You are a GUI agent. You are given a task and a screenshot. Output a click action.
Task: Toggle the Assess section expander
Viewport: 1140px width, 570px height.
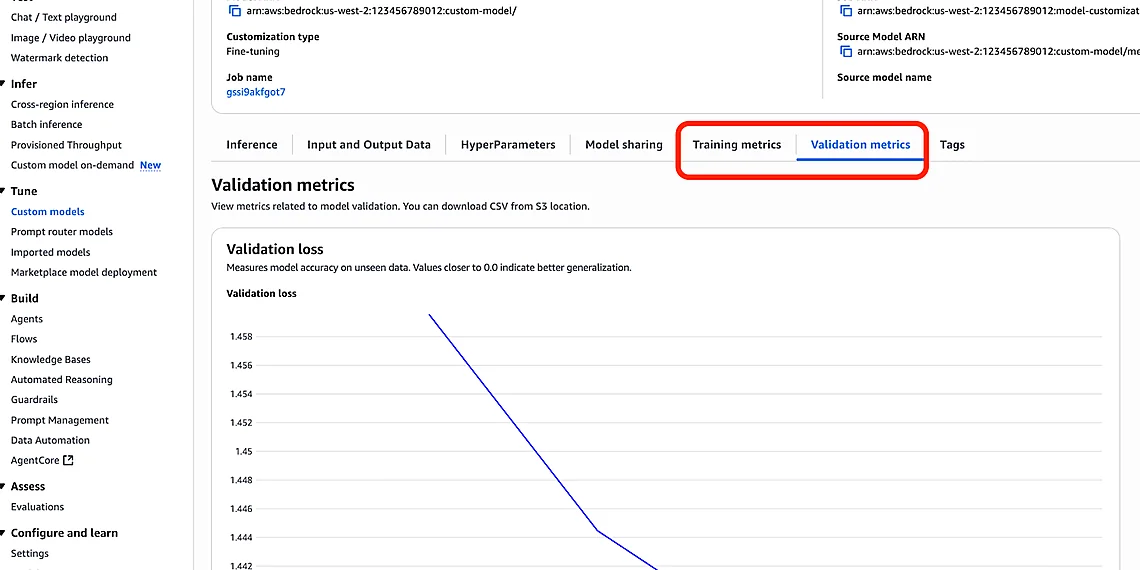point(4,486)
